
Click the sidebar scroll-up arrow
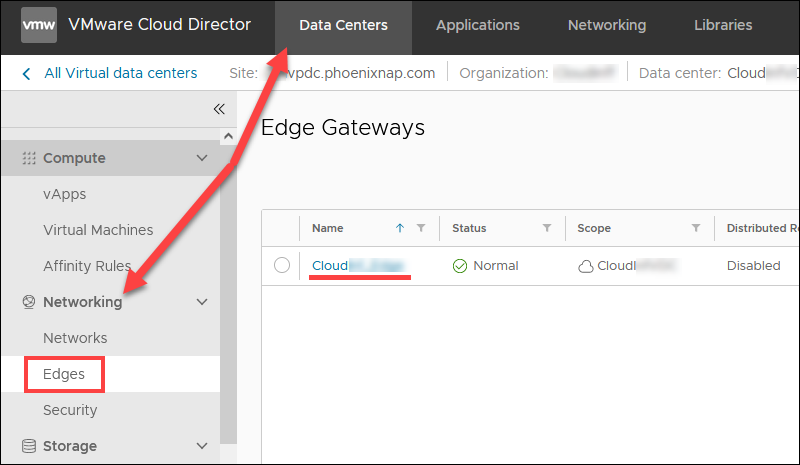[x=229, y=136]
